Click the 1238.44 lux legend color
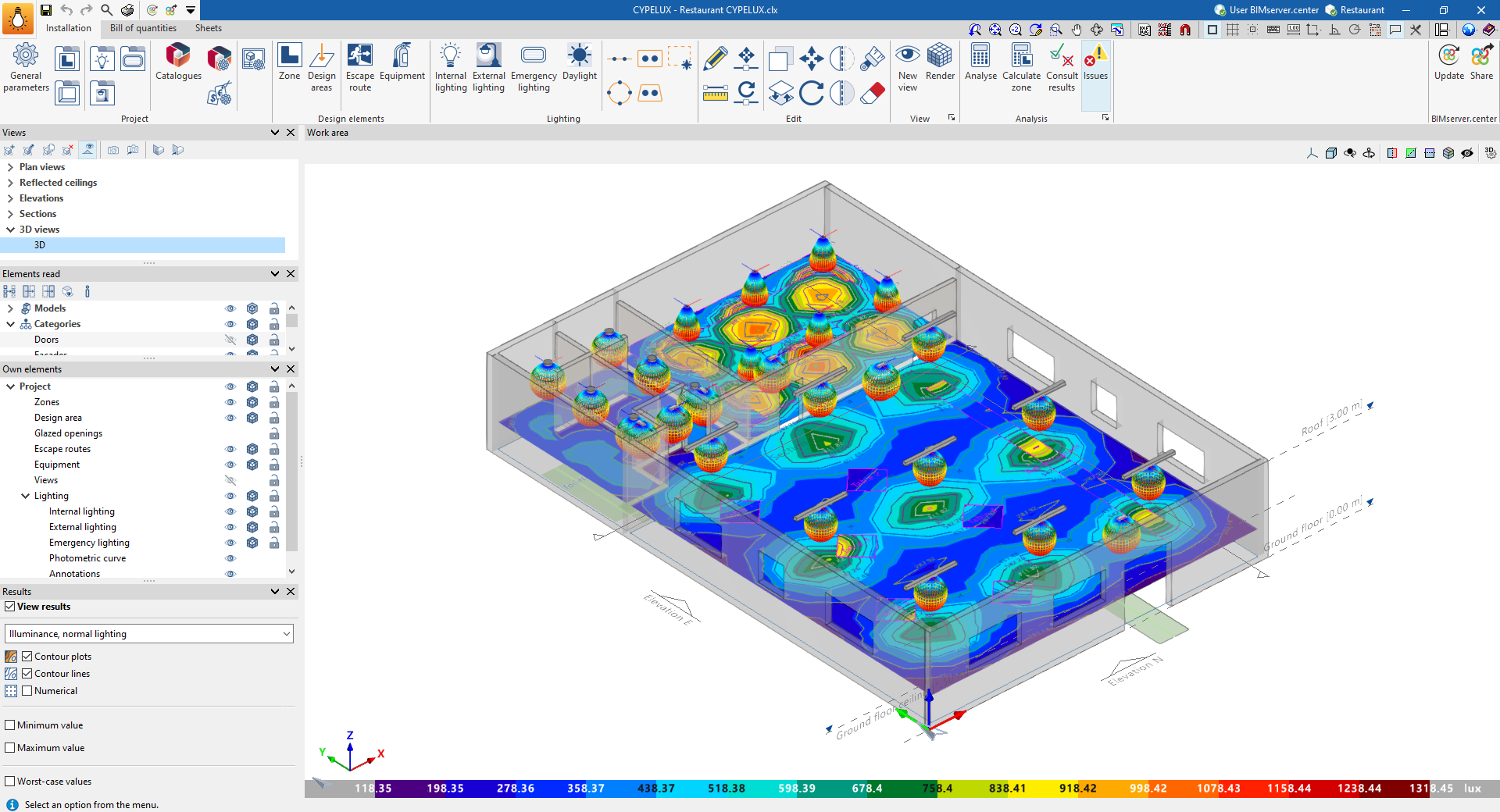This screenshot has width=1500, height=812. (1359, 789)
